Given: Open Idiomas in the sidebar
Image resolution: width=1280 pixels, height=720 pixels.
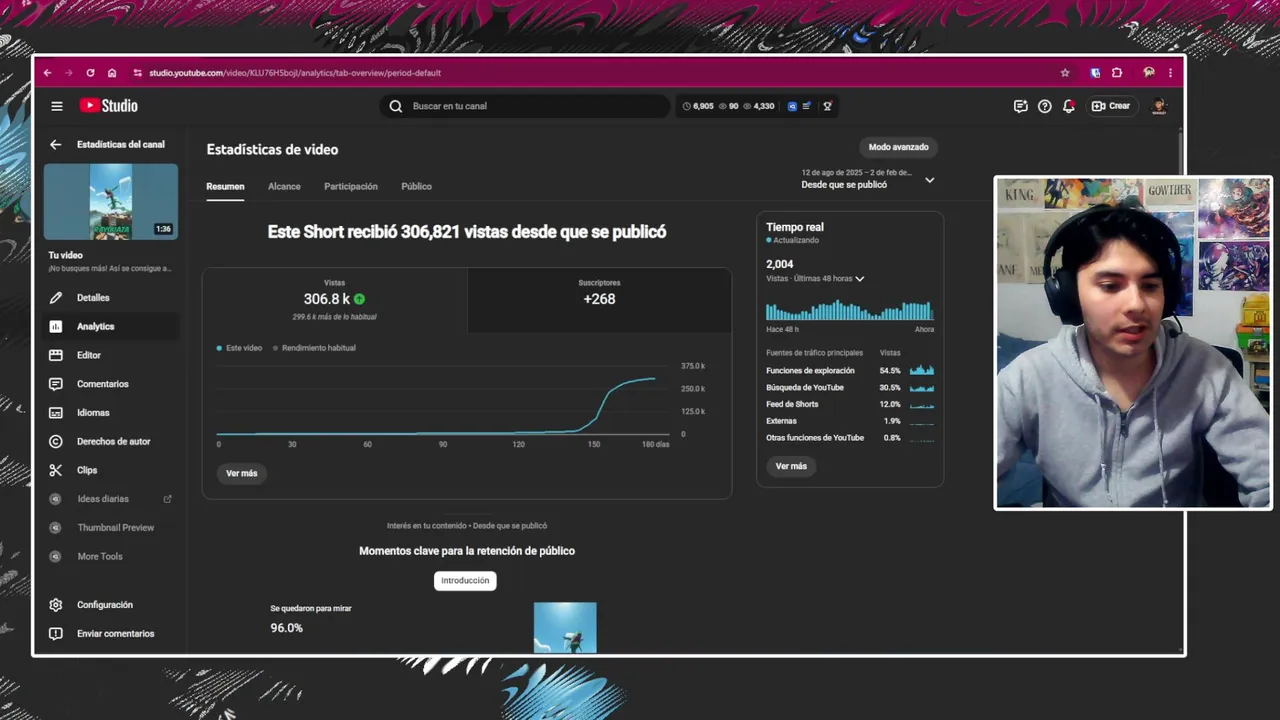Looking at the screenshot, I should click(111, 413).
